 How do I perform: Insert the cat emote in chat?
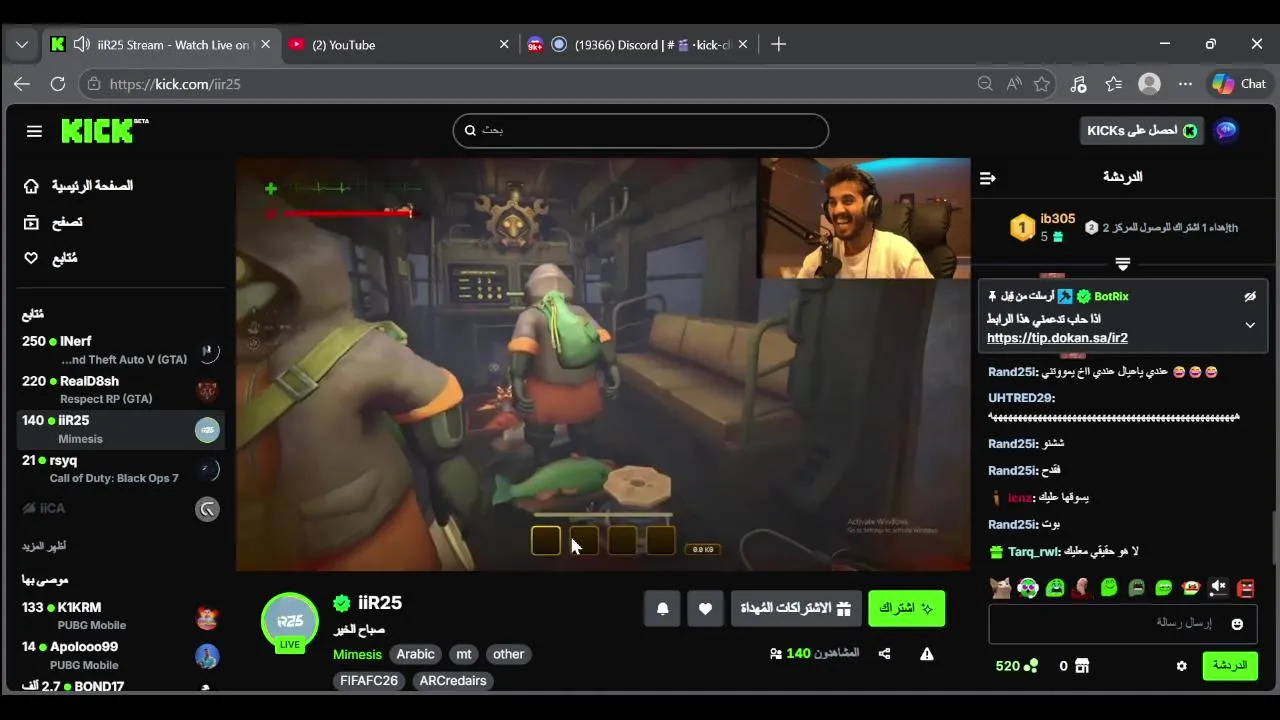pyautogui.click(x=1000, y=588)
